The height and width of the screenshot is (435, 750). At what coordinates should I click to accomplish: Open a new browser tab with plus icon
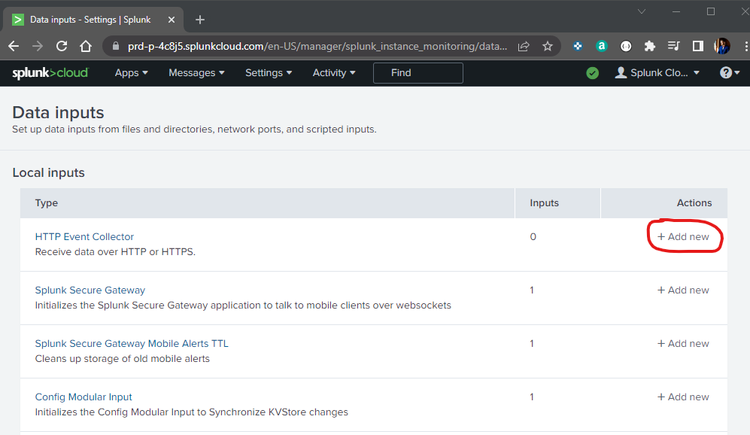coord(200,19)
